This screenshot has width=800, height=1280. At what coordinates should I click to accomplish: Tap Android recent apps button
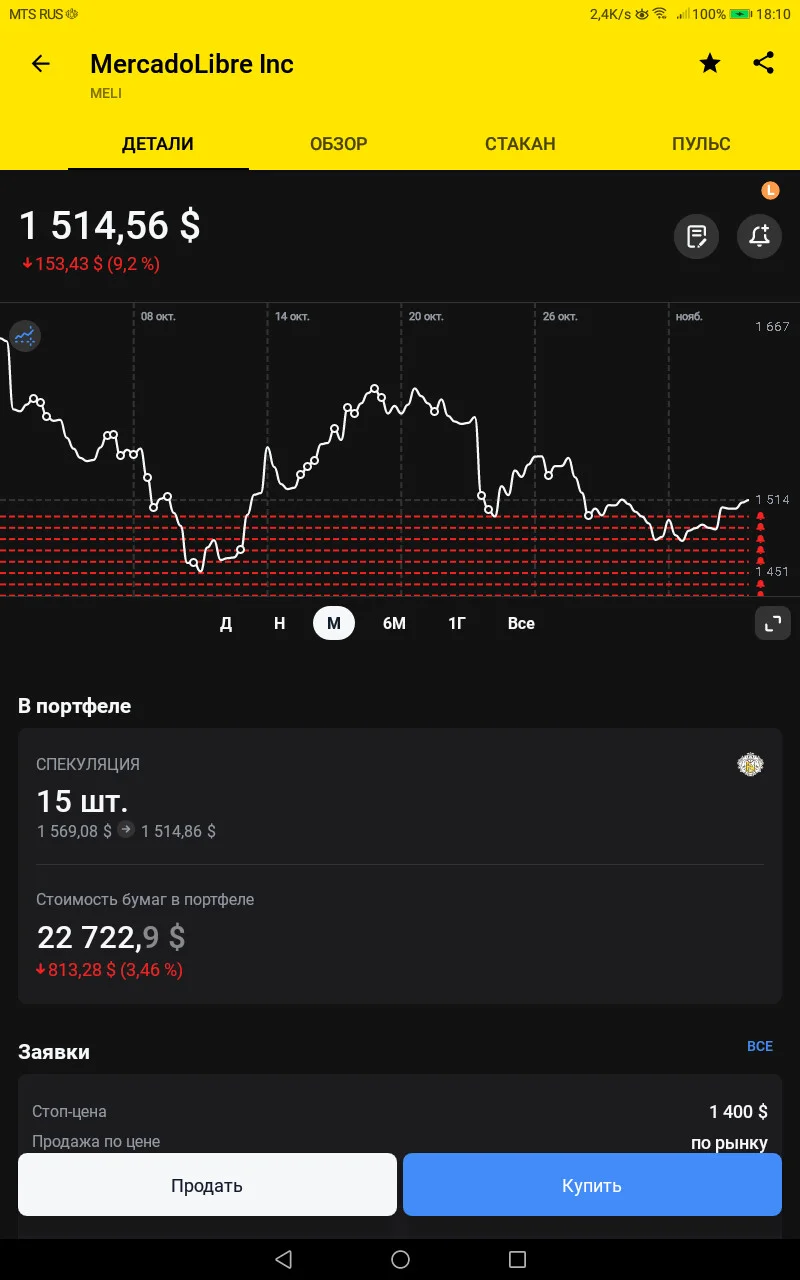coord(517,1259)
